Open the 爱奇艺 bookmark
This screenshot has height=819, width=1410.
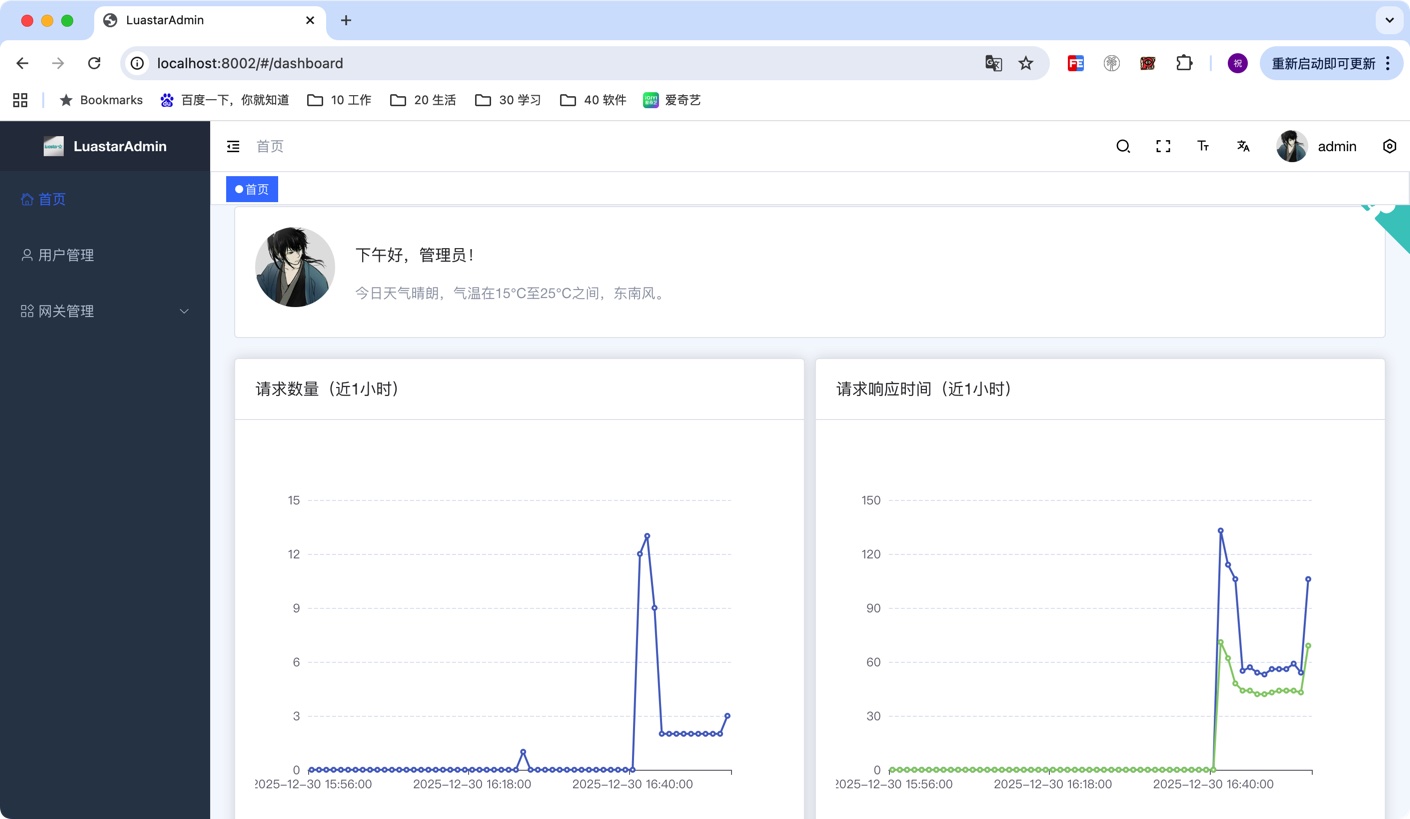point(672,100)
